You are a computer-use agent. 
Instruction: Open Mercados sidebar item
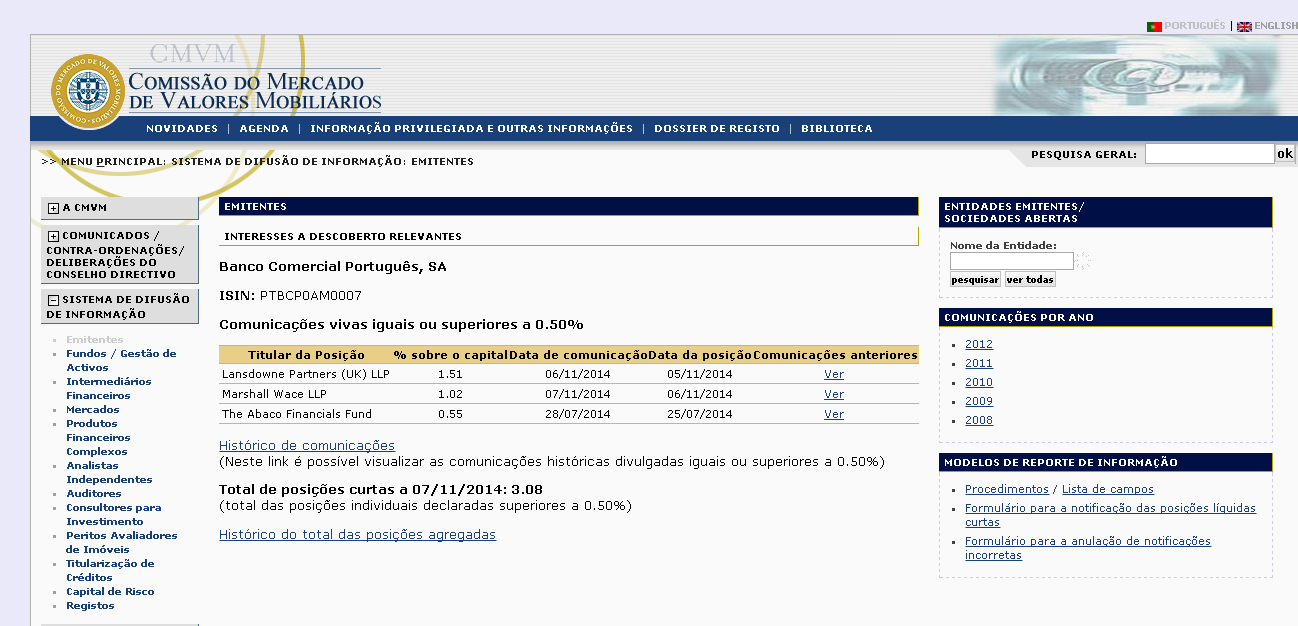pyautogui.click(x=92, y=409)
